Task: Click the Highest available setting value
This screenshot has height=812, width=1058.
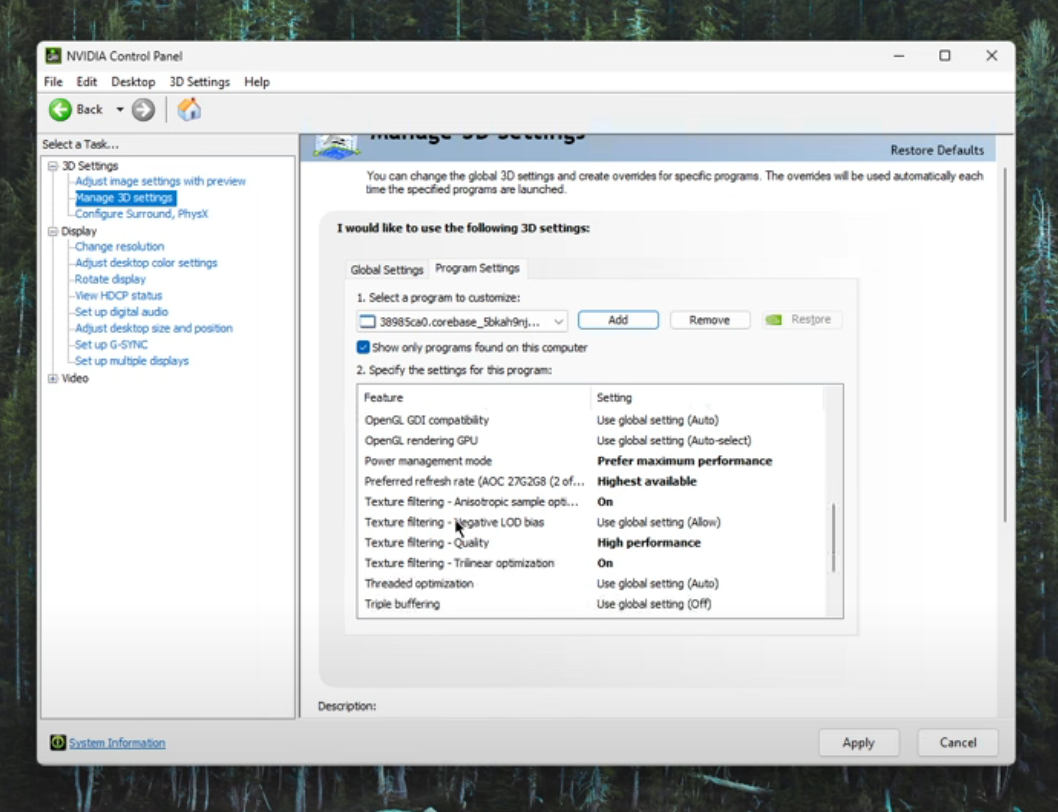Action: pyautogui.click(x=646, y=481)
